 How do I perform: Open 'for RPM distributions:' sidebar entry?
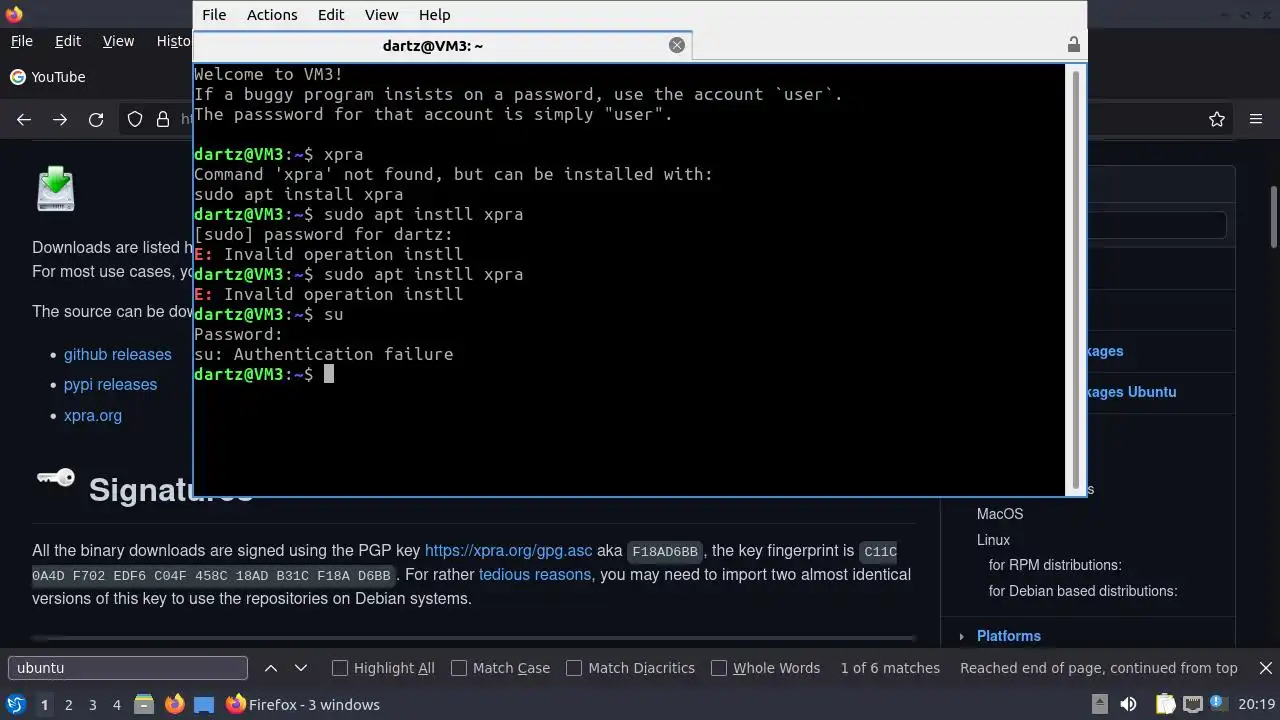click(1055, 565)
